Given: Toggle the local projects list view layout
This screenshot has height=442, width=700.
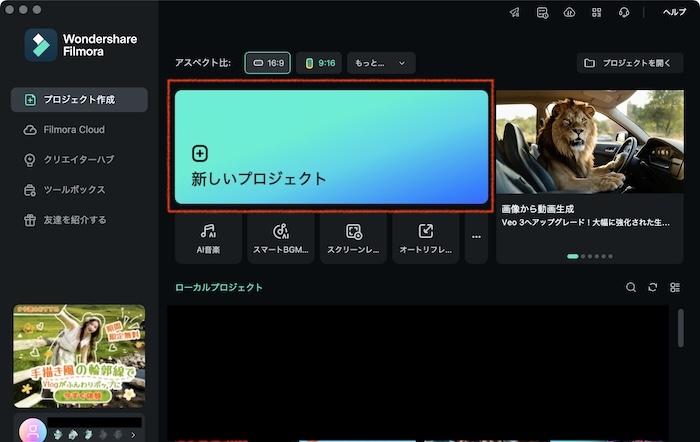Looking at the screenshot, I should tap(675, 288).
